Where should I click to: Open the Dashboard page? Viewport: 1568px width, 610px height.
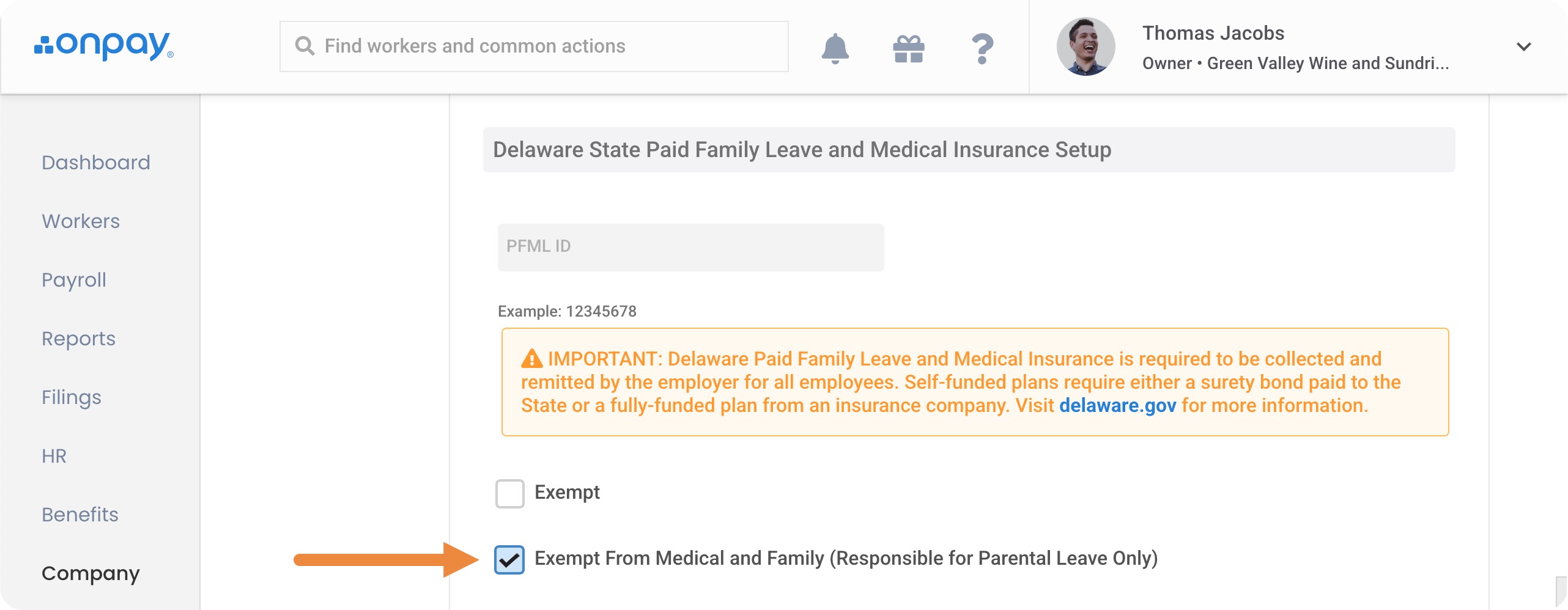click(x=96, y=163)
